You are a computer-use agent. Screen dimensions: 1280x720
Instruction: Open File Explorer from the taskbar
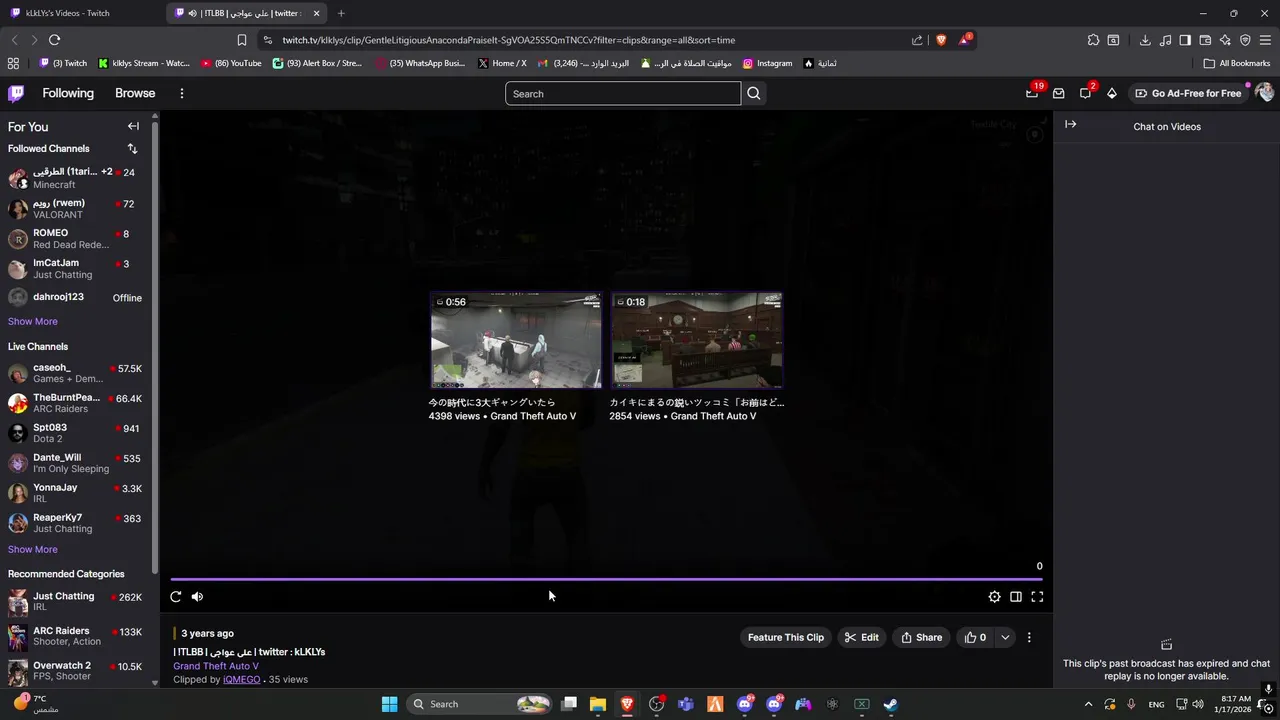597,704
